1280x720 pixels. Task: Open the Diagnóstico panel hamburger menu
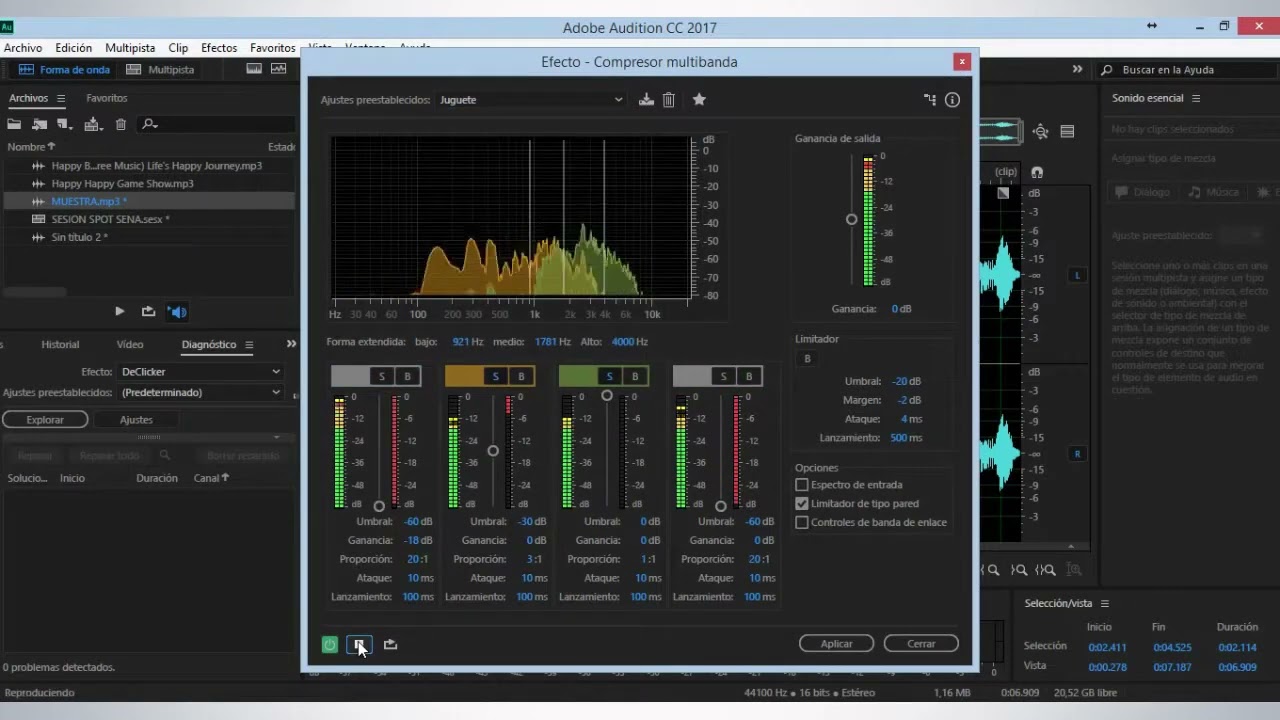point(249,345)
